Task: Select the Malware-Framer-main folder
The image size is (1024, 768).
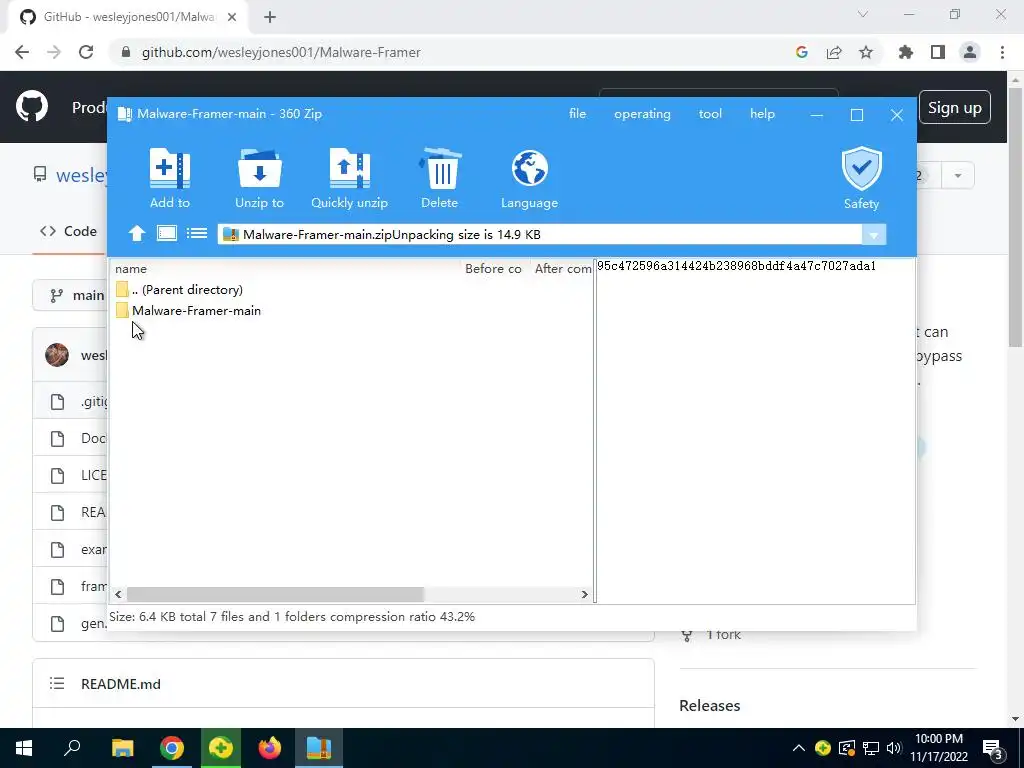Action: 351,311
